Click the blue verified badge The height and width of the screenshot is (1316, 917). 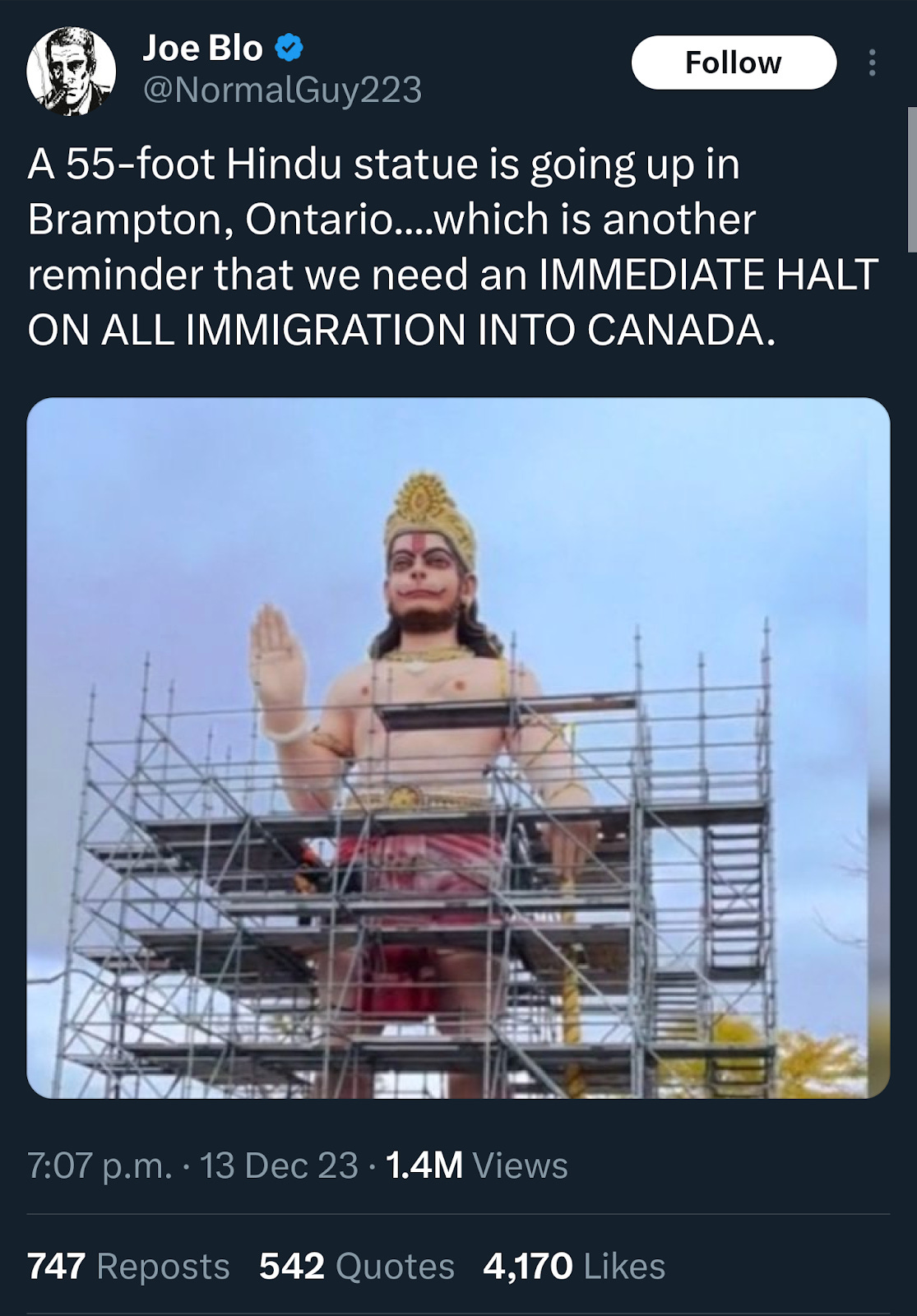point(289,48)
